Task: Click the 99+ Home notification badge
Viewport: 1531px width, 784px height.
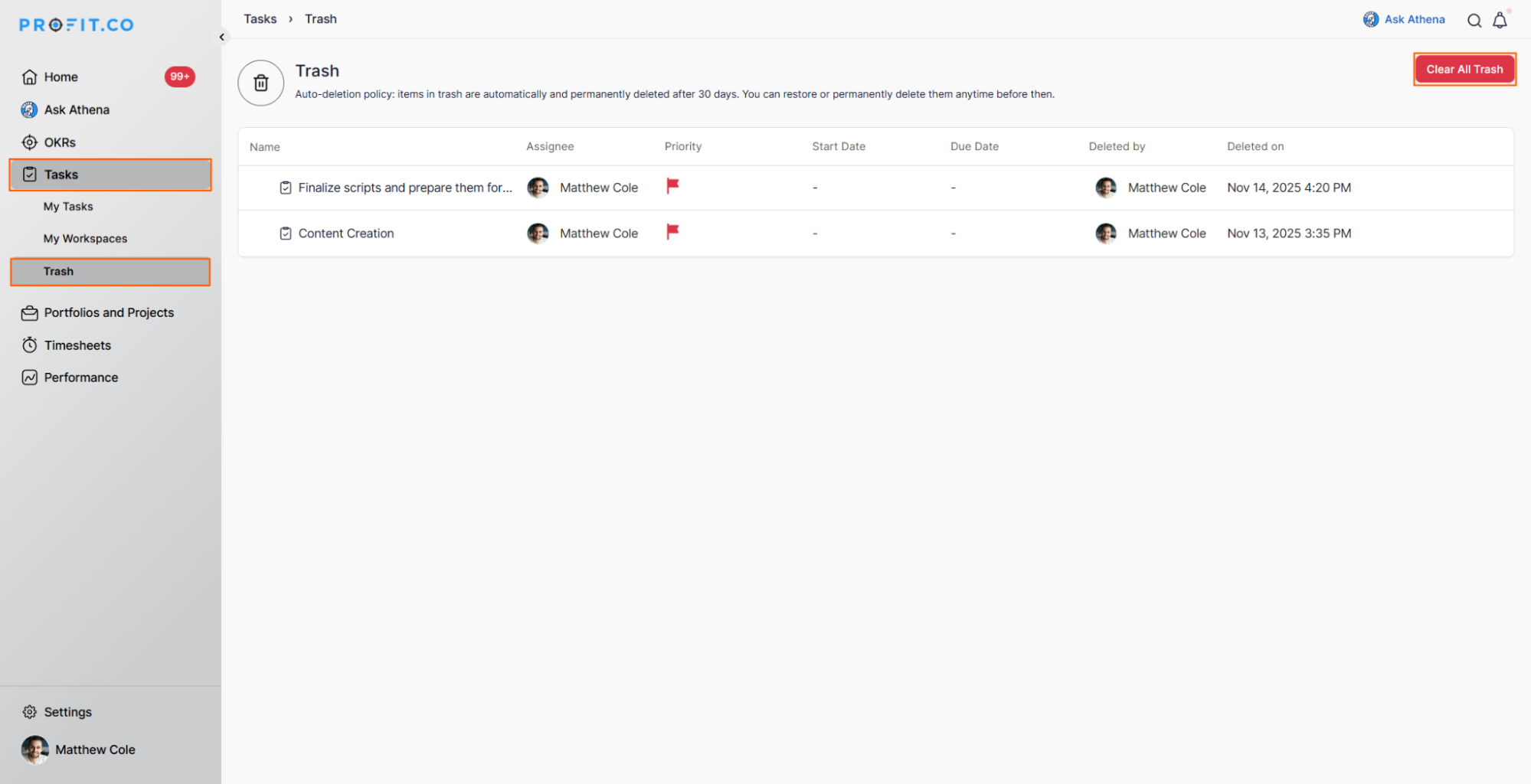Action: [x=179, y=77]
